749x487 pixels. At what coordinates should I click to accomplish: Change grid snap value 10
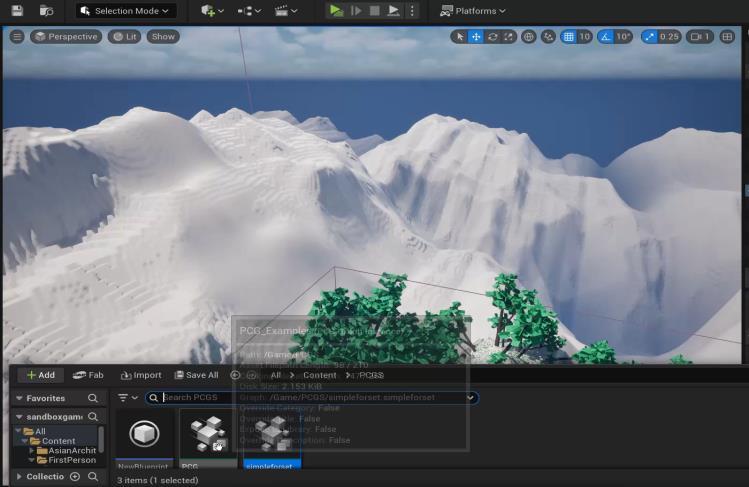(x=585, y=37)
